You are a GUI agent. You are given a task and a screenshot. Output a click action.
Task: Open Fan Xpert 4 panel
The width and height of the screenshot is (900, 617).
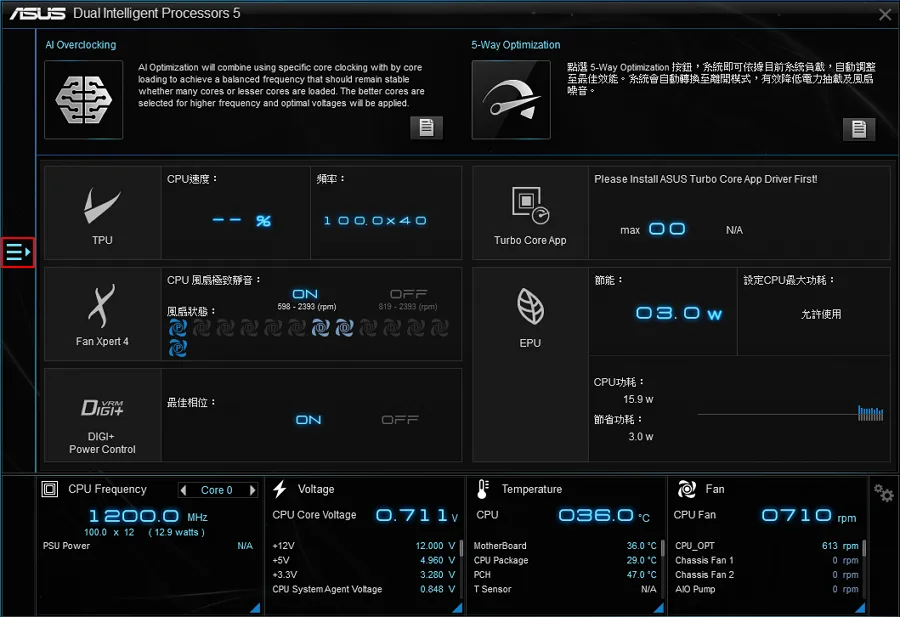click(x=102, y=313)
